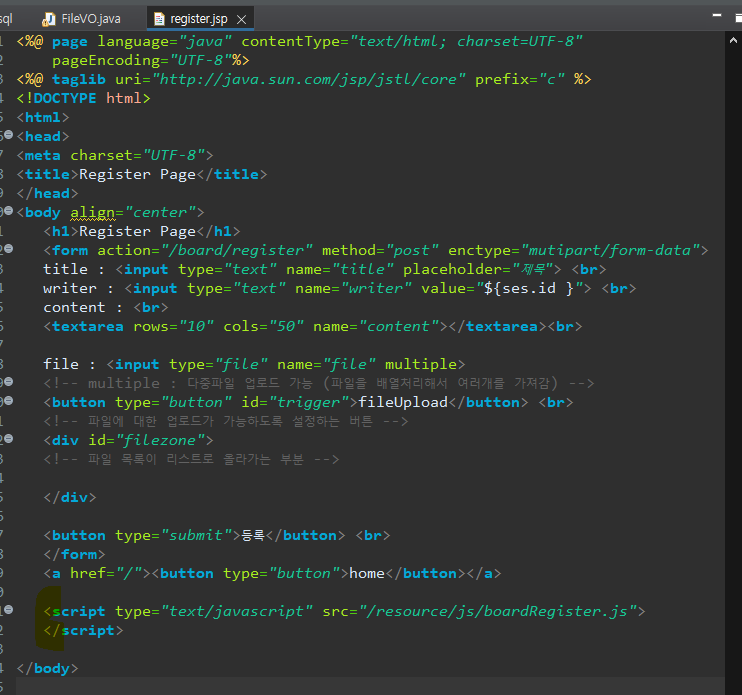742x695 pixels.
Task: Collapse the trigger button line fold marker
Action: coord(9,401)
